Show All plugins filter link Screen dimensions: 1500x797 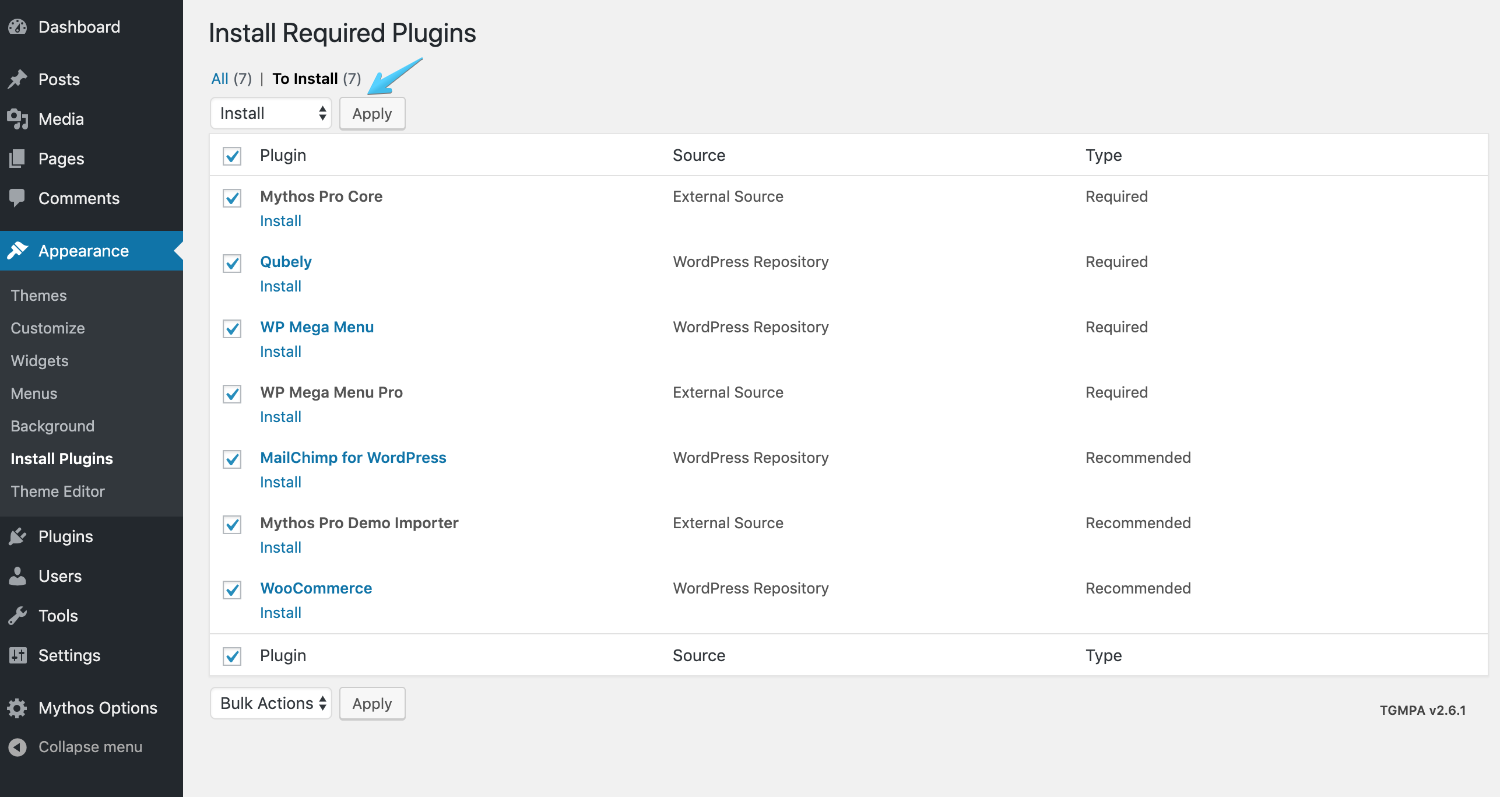click(220, 79)
